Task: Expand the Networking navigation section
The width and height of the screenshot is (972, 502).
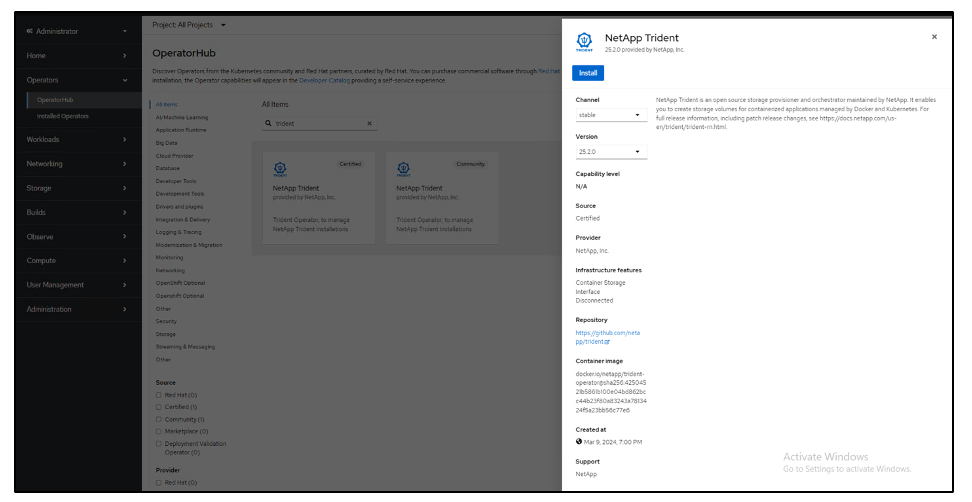Action: point(77,164)
